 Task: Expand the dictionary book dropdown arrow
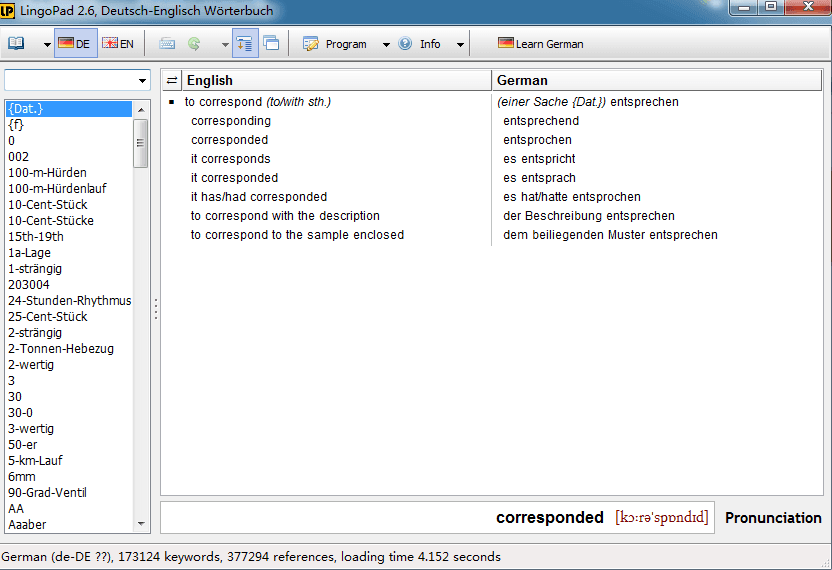point(46,45)
